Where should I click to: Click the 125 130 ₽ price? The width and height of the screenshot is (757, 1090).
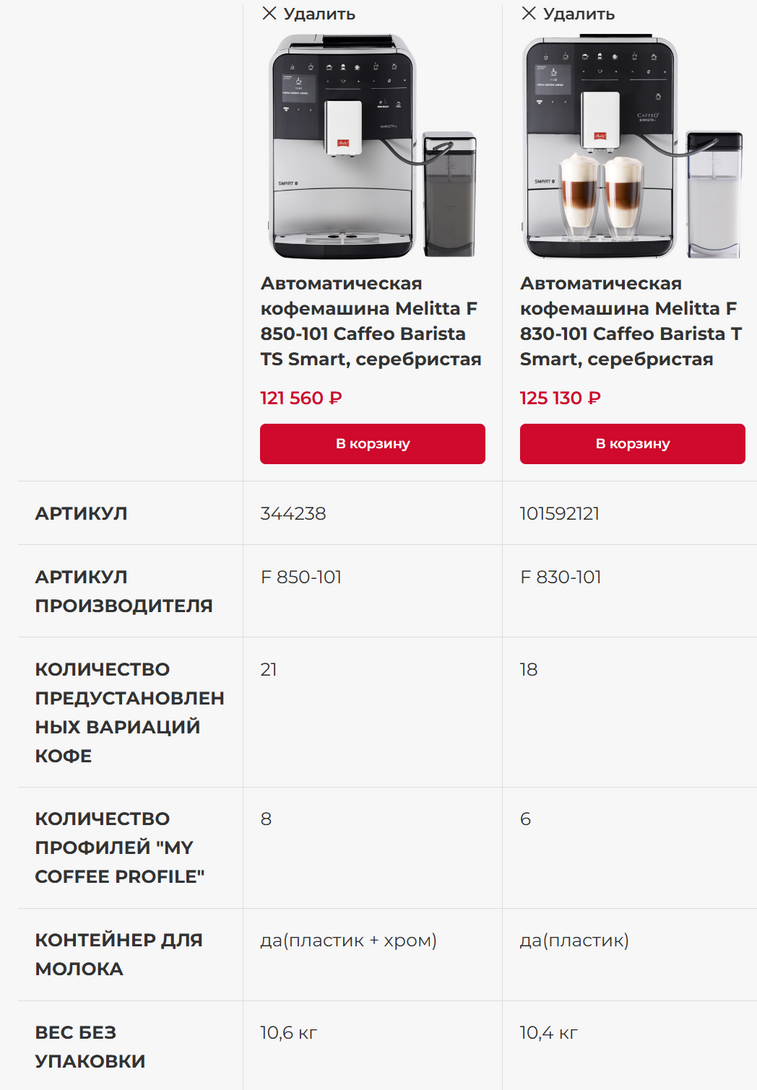[x=560, y=398]
